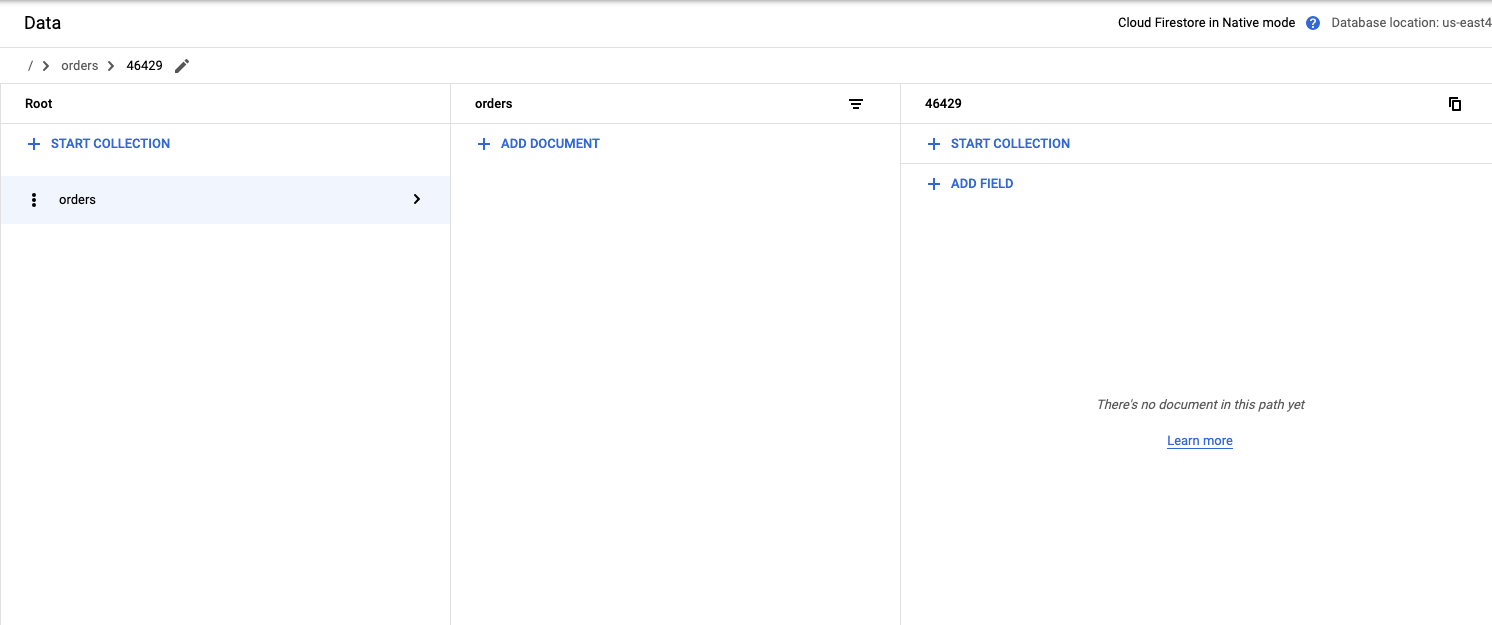Click the plus icon beside Add Field
Image resolution: width=1492 pixels, height=625 pixels.
(934, 184)
